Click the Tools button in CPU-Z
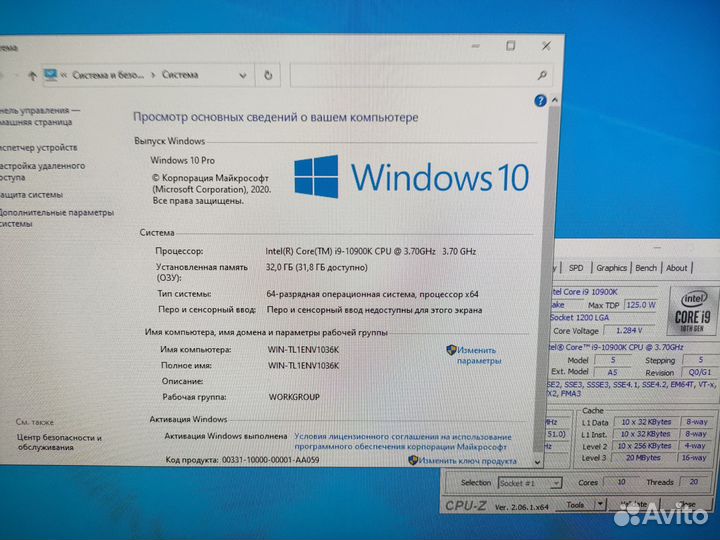Viewport: 720px width, 540px height. [x=575, y=505]
